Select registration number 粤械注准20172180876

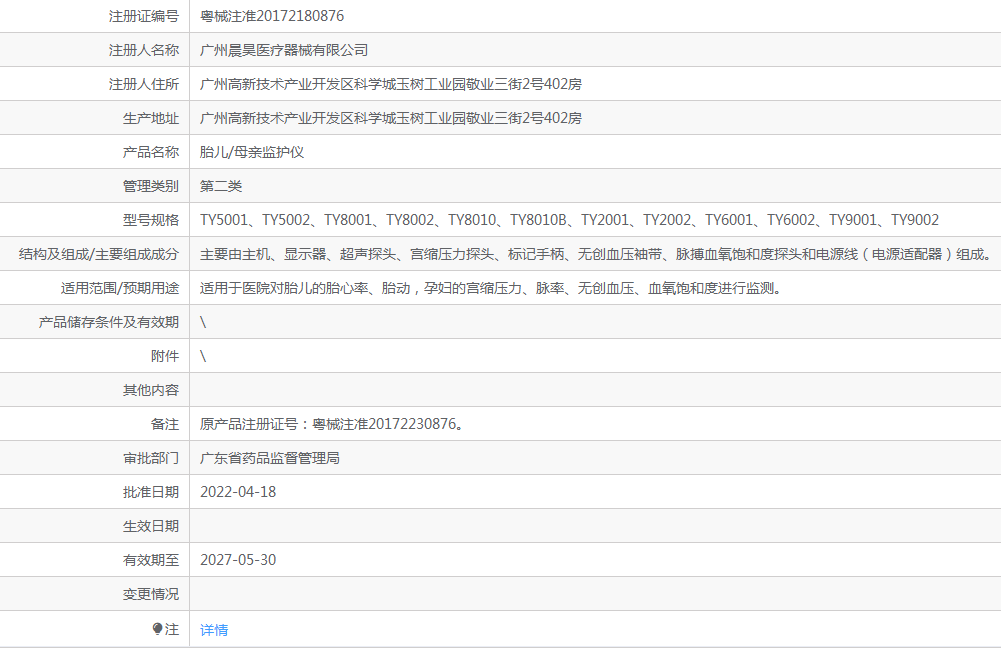pyautogui.click(x=272, y=16)
